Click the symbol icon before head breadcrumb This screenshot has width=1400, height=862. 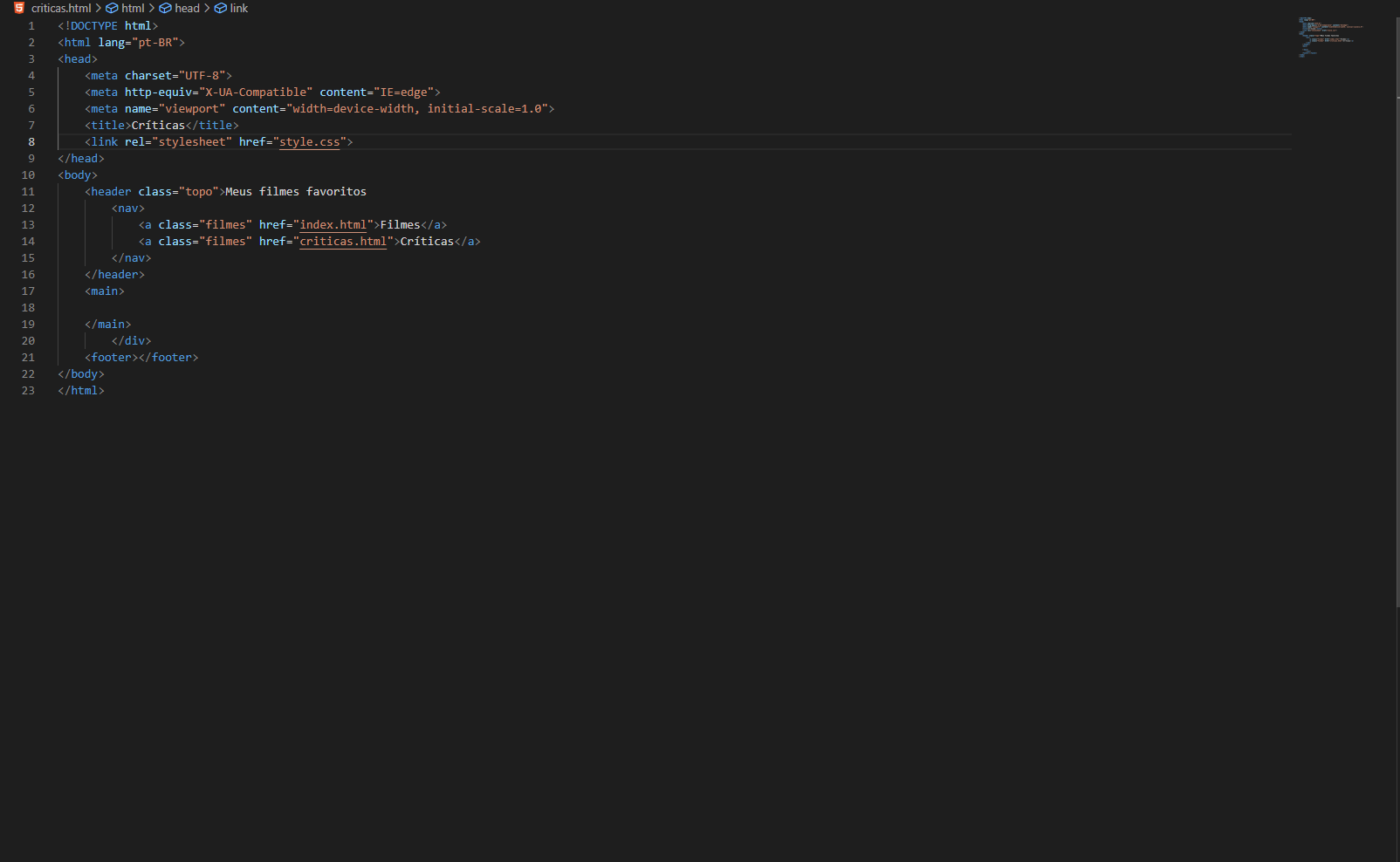tap(165, 8)
